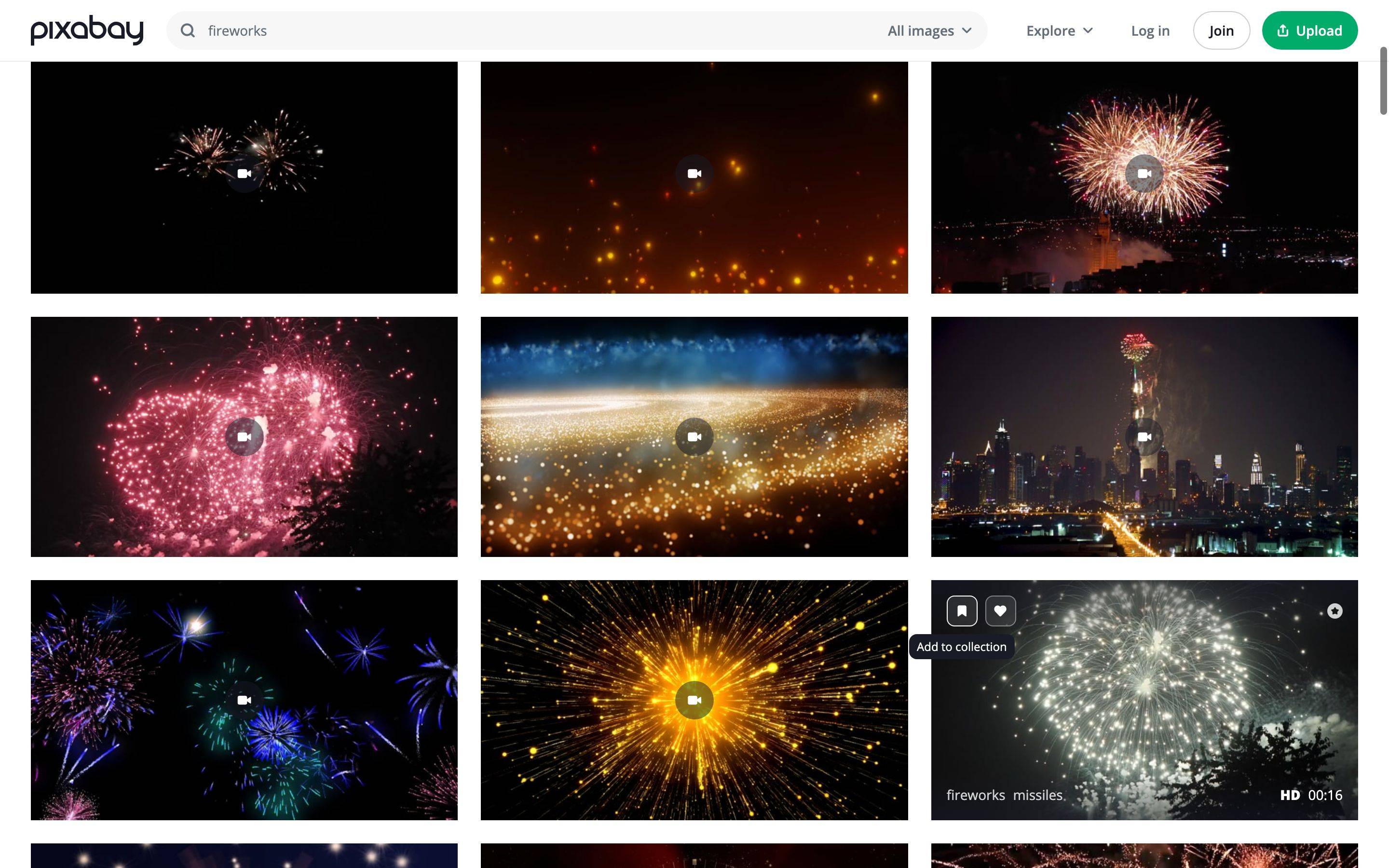
Task: Click video camera icon on golden burst
Action: click(x=694, y=700)
